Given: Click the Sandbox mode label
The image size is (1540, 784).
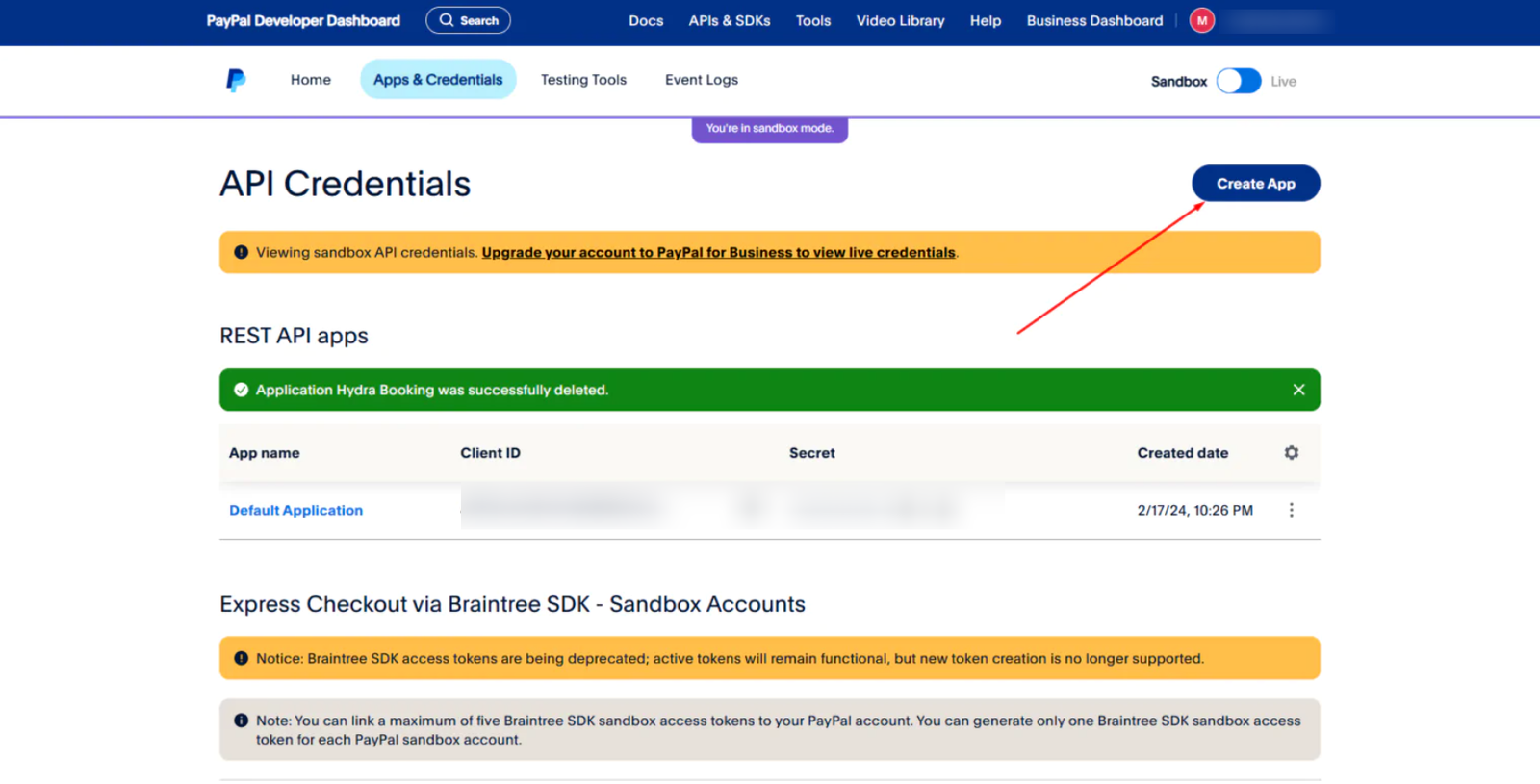Looking at the screenshot, I should point(1179,81).
